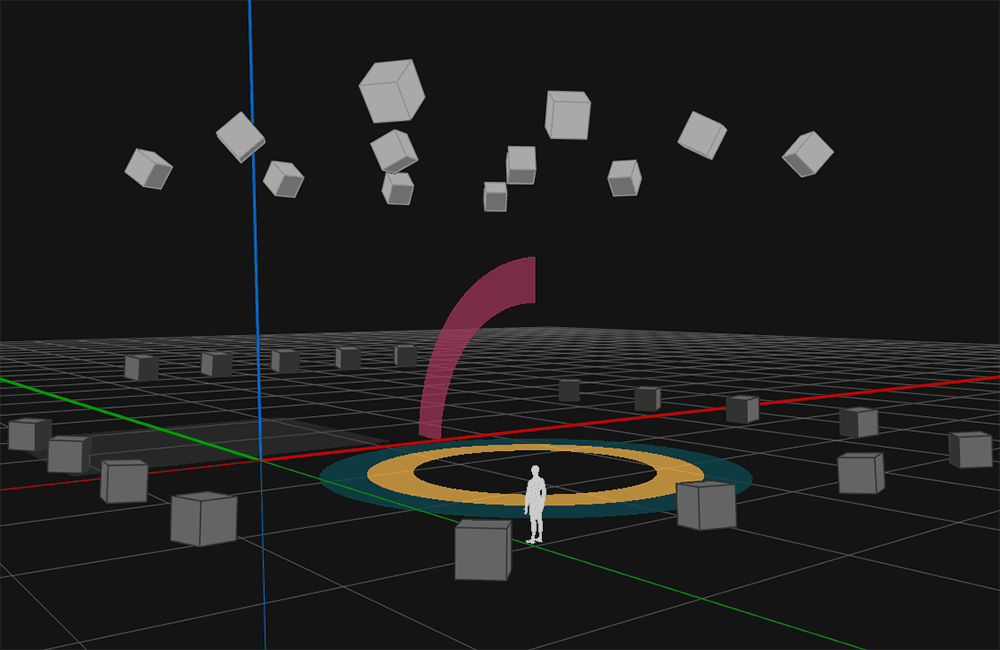This screenshot has width=1000, height=650.
Task: Click the ground cube at far left edge
Action: (29, 434)
